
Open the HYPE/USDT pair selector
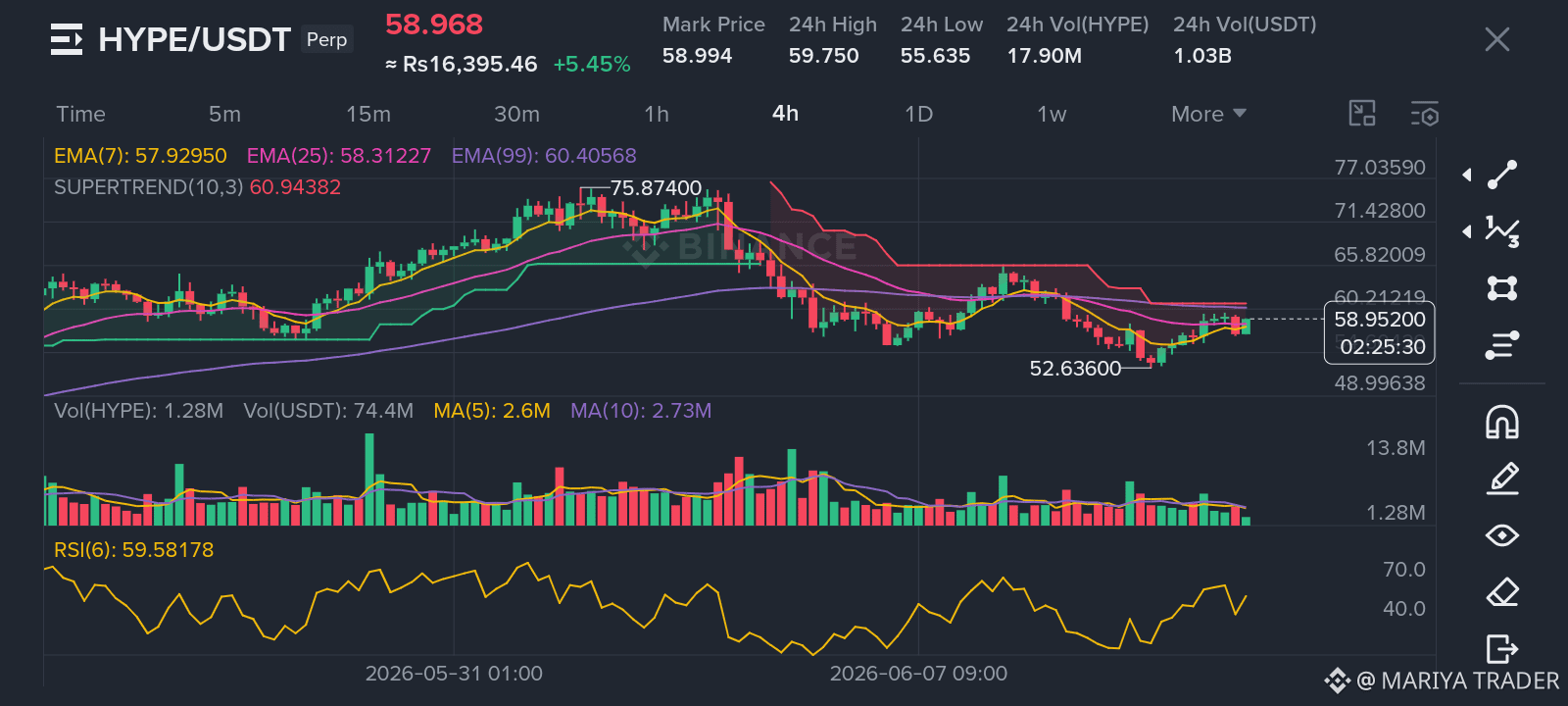coord(194,39)
